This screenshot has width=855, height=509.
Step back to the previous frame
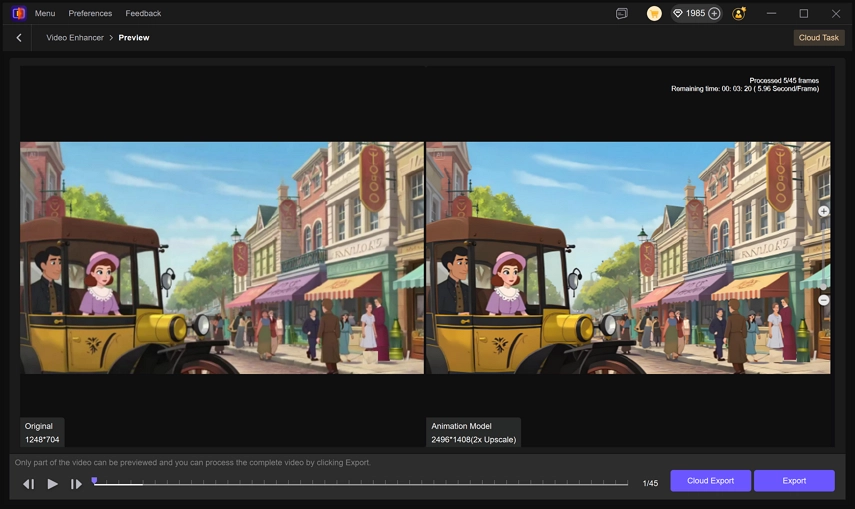(29, 484)
